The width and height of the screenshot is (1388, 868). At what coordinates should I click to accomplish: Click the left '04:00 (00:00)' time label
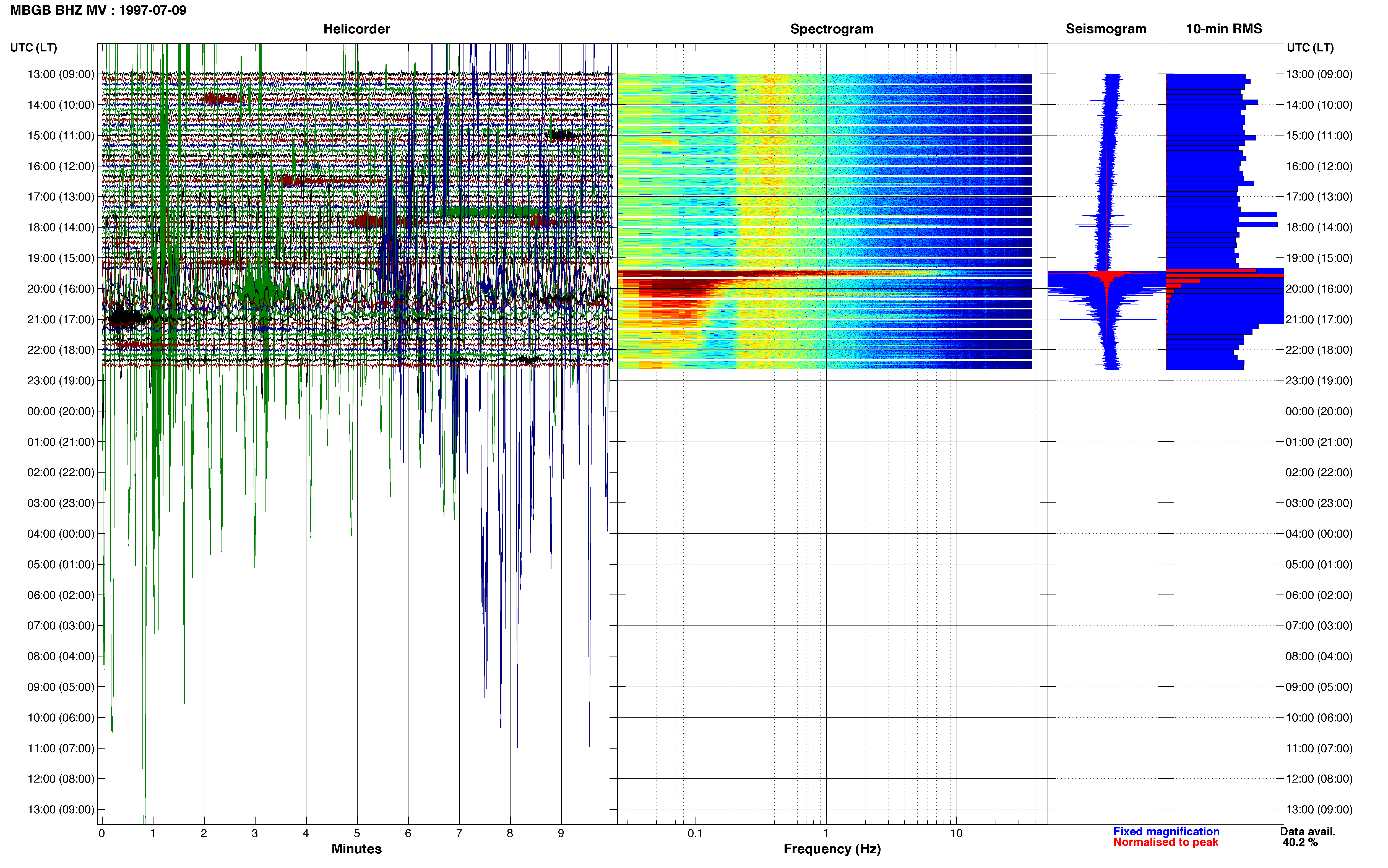[61, 534]
